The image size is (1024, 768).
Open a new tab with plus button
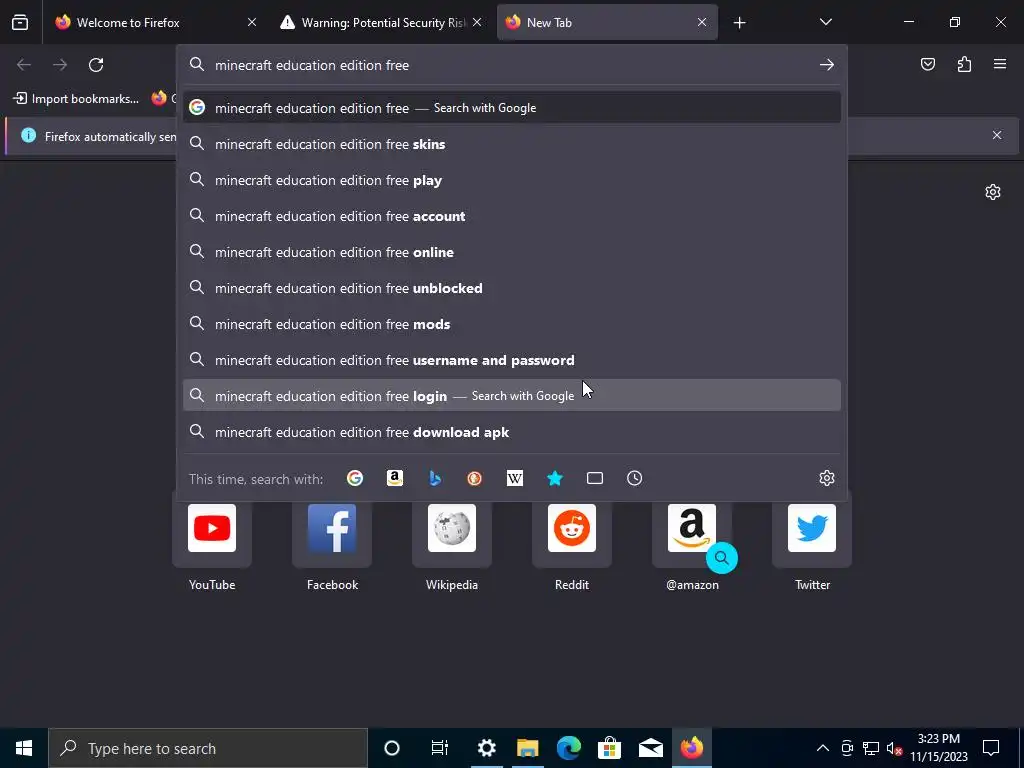tap(739, 23)
